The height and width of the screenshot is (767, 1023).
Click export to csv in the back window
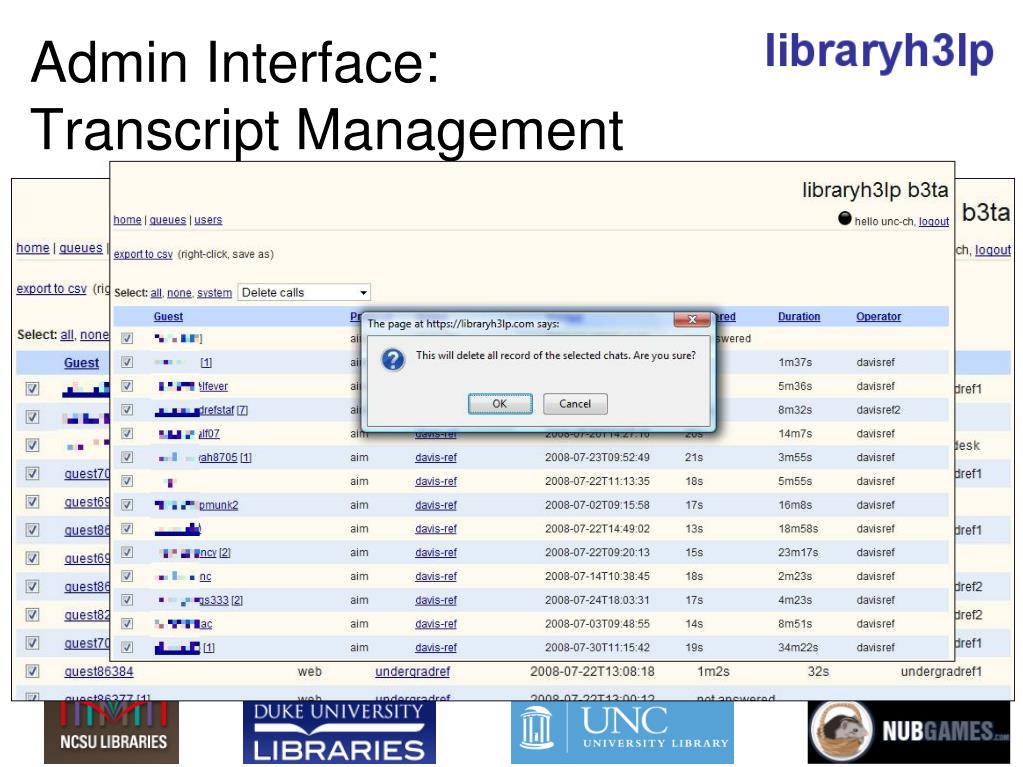[52, 288]
